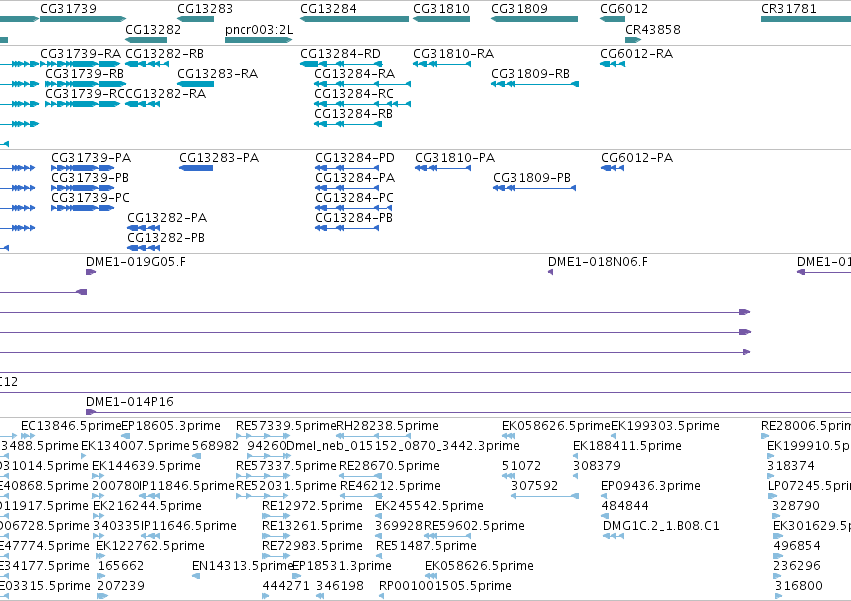The width and height of the screenshot is (851, 601).
Task: Select EST EC13846.5prime
Action: point(28,436)
